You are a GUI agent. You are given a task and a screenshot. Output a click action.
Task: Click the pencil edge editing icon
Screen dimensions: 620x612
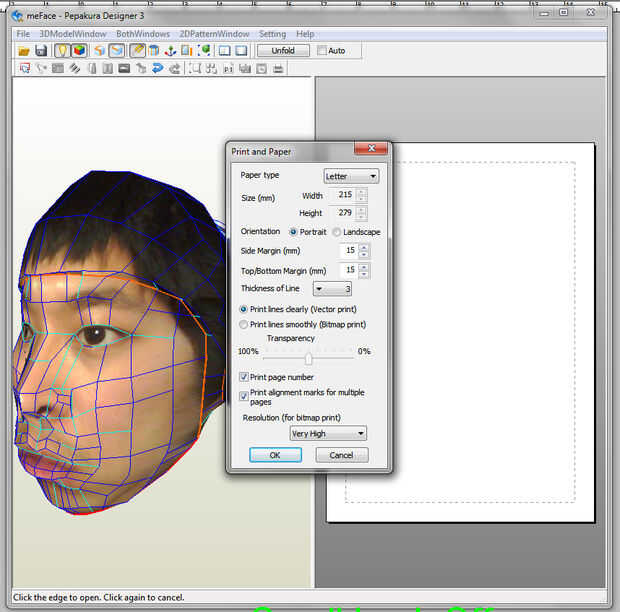(x=136, y=50)
